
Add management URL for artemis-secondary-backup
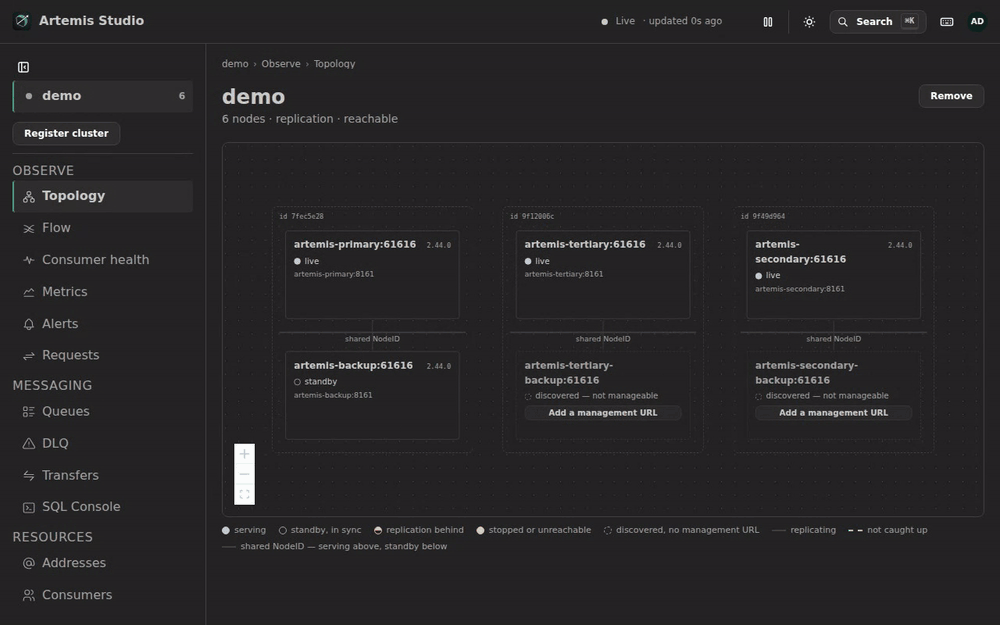pyautogui.click(x=834, y=413)
